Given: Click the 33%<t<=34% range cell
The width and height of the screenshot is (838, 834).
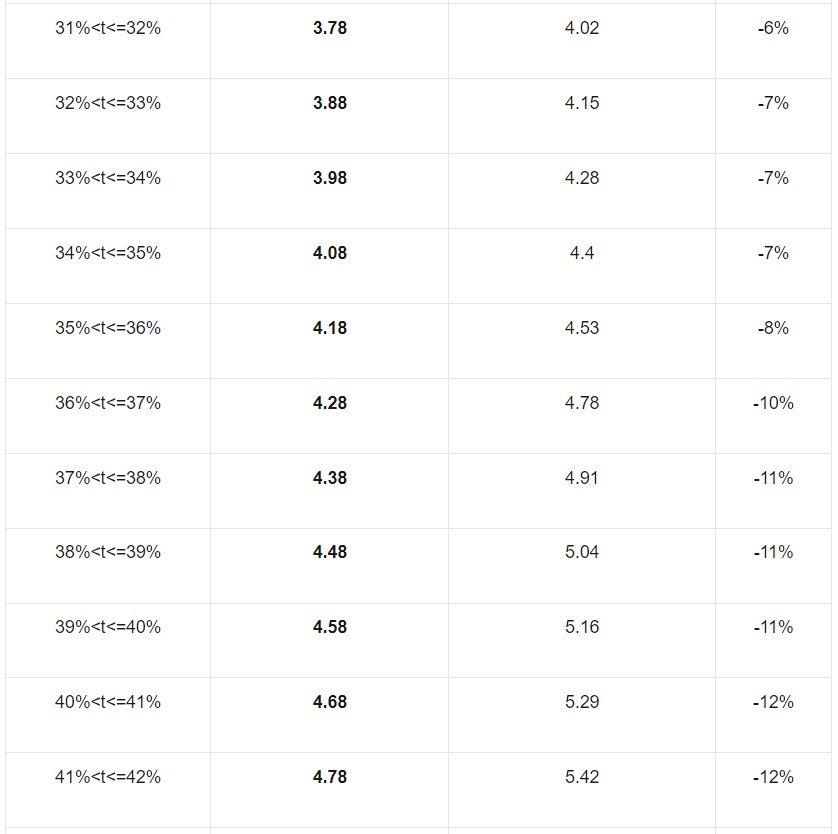Looking at the screenshot, I should point(108,177).
